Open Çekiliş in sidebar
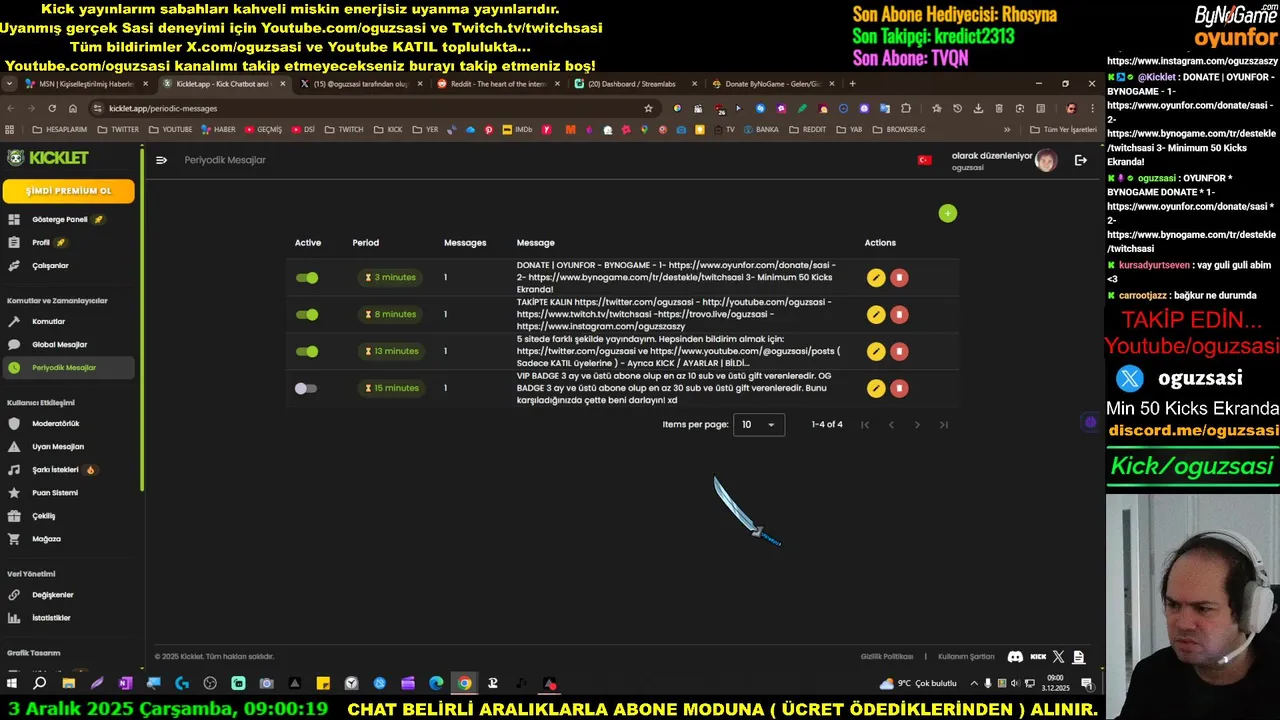 pos(68,516)
